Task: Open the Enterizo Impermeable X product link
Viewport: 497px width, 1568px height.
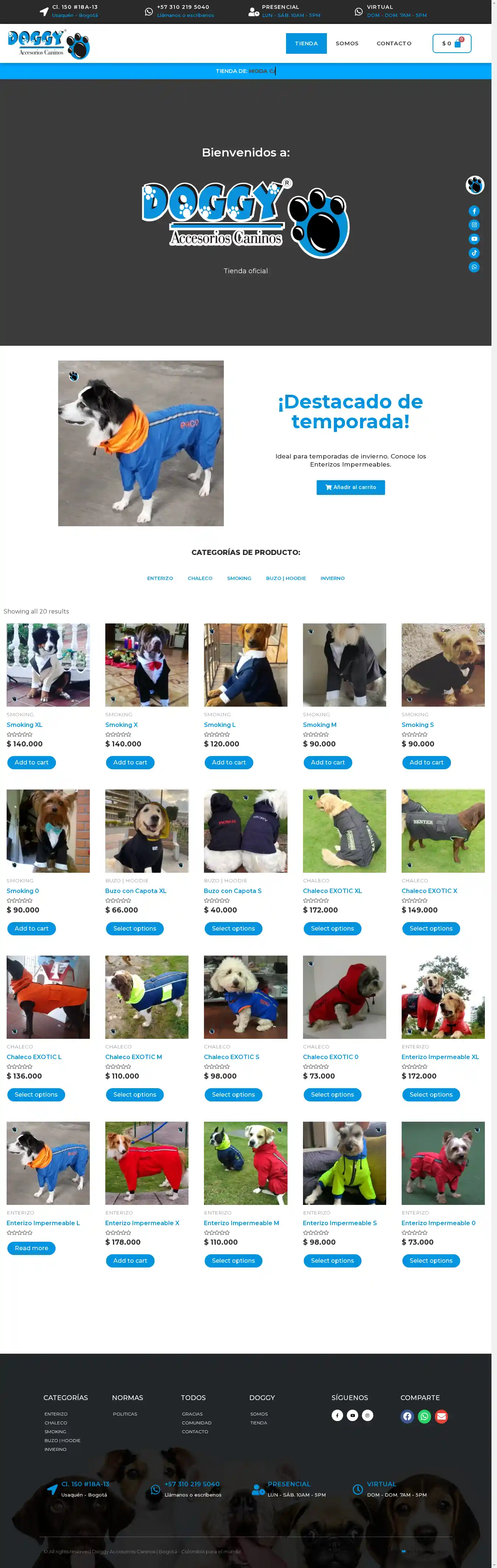Action: pyautogui.click(x=142, y=1223)
